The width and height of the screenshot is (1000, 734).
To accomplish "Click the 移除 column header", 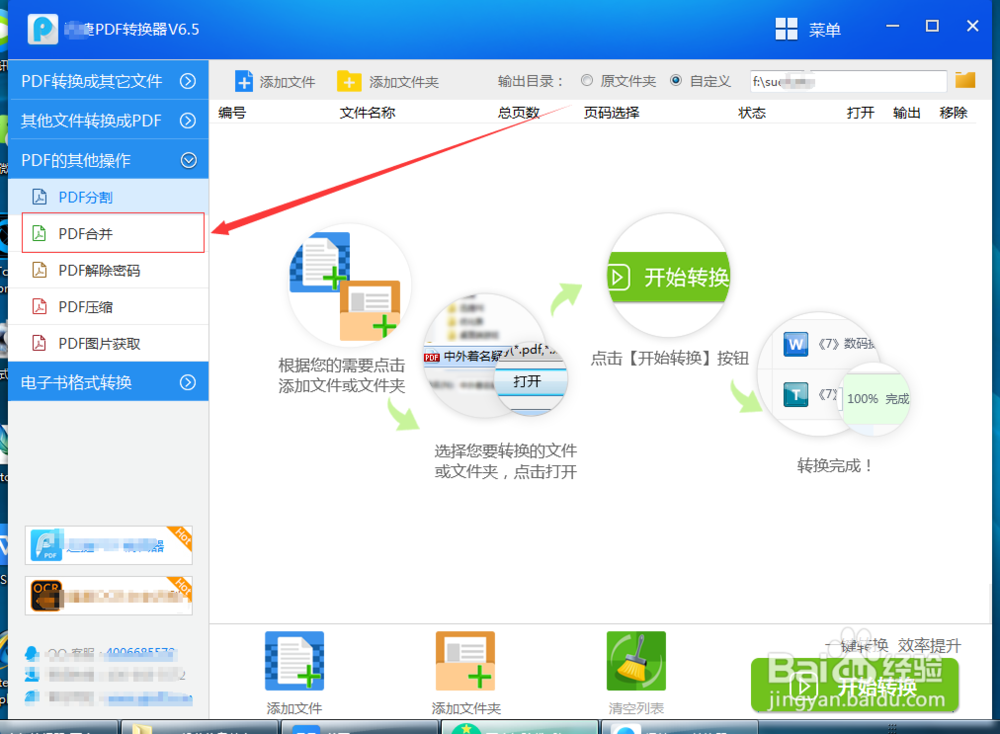I will pos(953,113).
